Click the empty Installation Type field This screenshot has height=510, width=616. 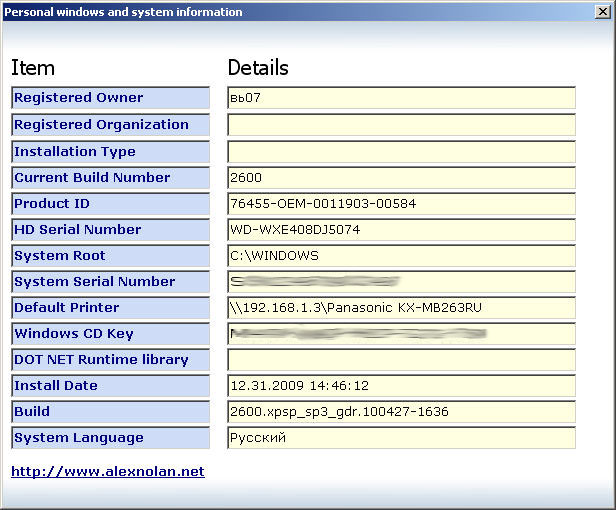pyautogui.click(x=401, y=152)
